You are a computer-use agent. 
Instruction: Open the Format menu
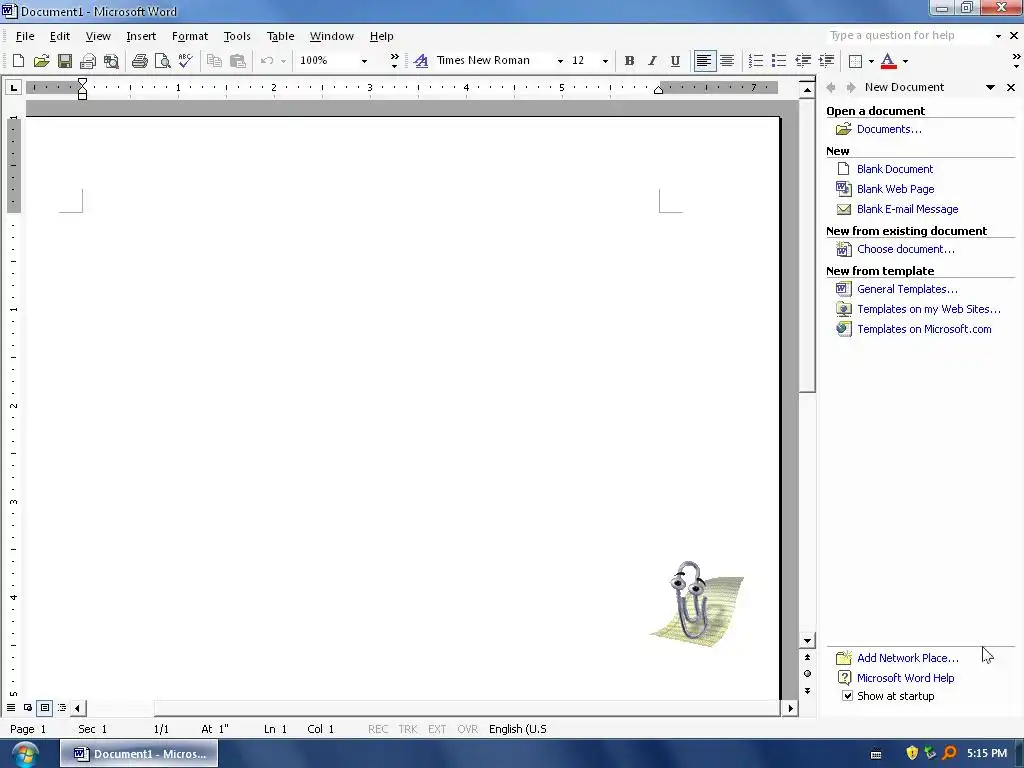190,36
